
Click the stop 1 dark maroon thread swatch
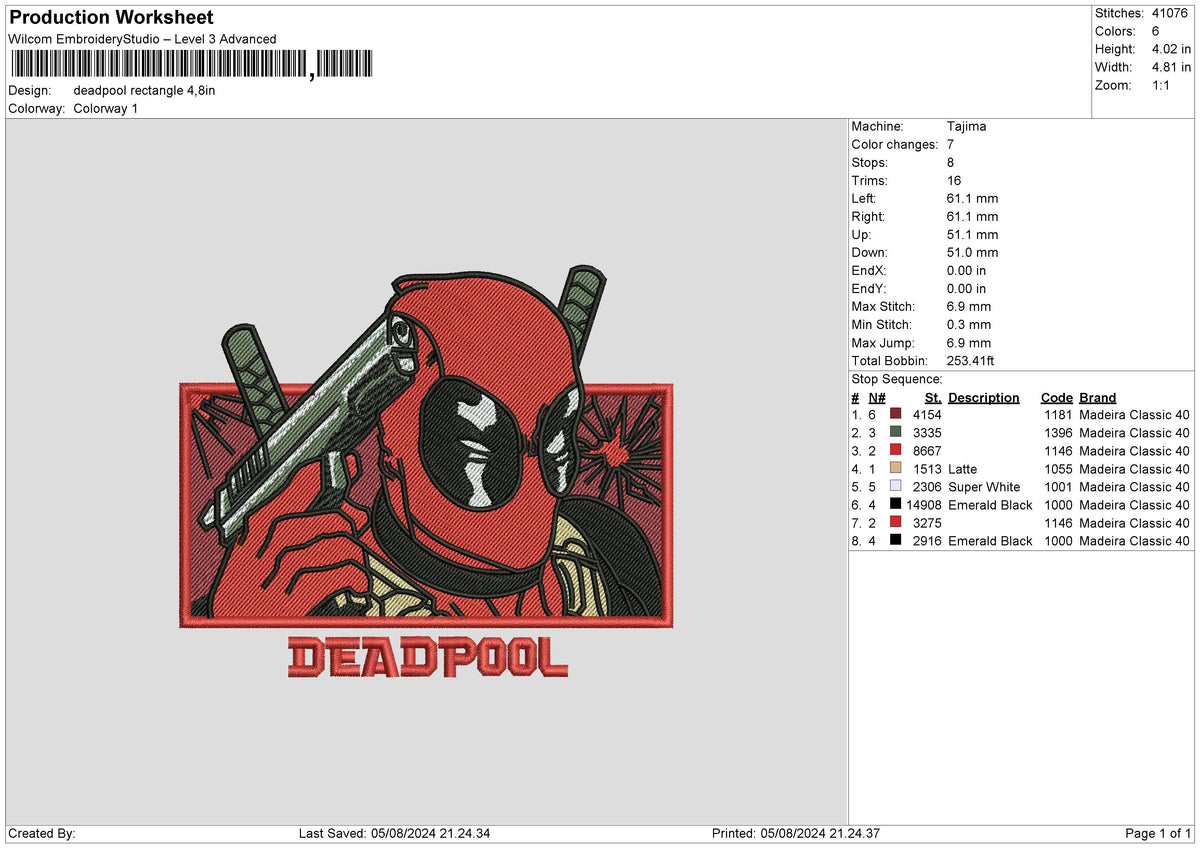897,414
